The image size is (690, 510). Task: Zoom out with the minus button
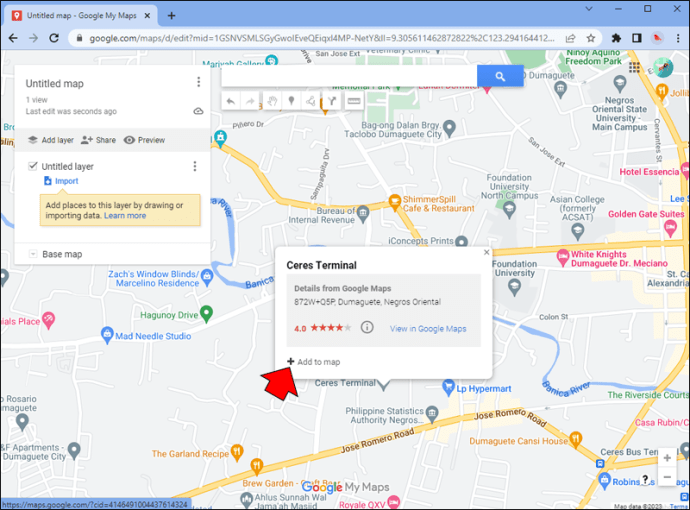coord(667,477)
